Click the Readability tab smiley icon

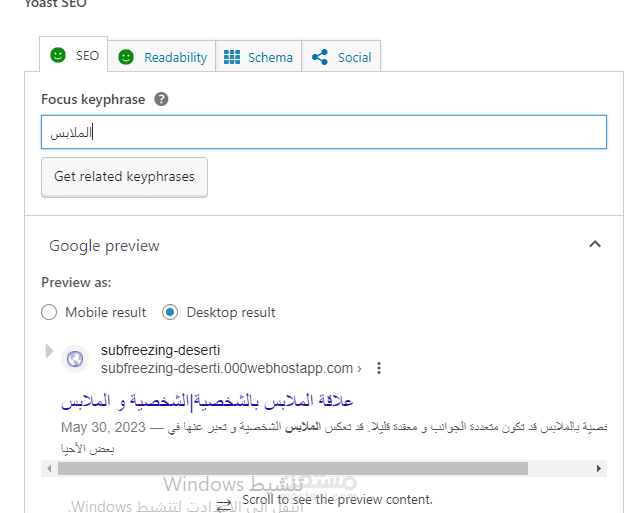point(126,57)
